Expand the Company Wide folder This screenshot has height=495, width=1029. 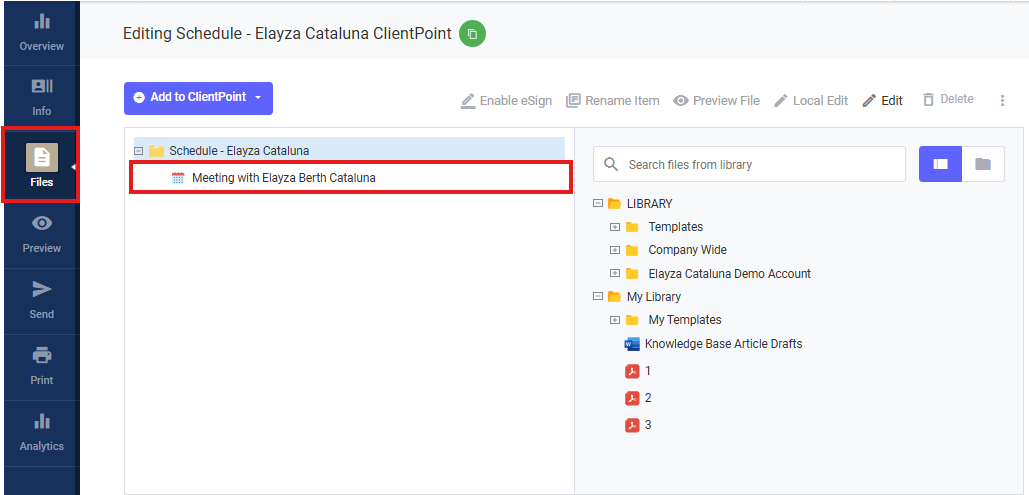[x=615, y=250]
